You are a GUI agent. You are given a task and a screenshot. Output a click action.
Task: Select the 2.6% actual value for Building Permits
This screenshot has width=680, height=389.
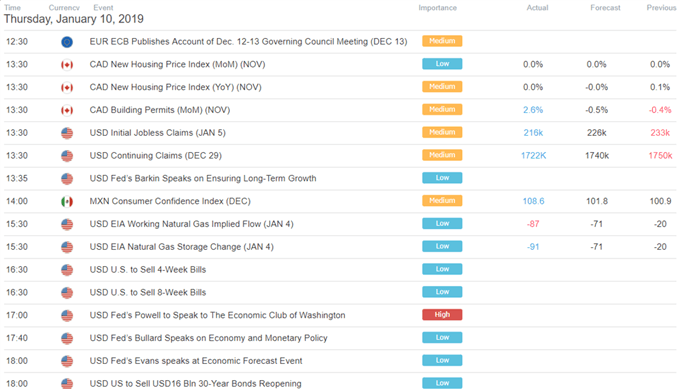[x=533, y=110]
